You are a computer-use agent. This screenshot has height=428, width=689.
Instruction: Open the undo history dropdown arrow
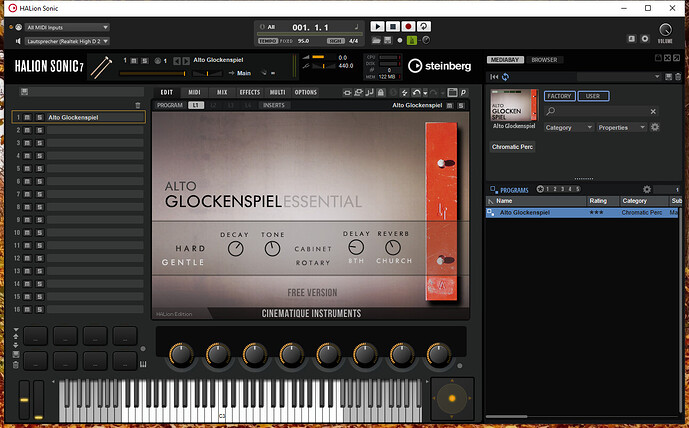pyautogui.click(x=425, y=93)
